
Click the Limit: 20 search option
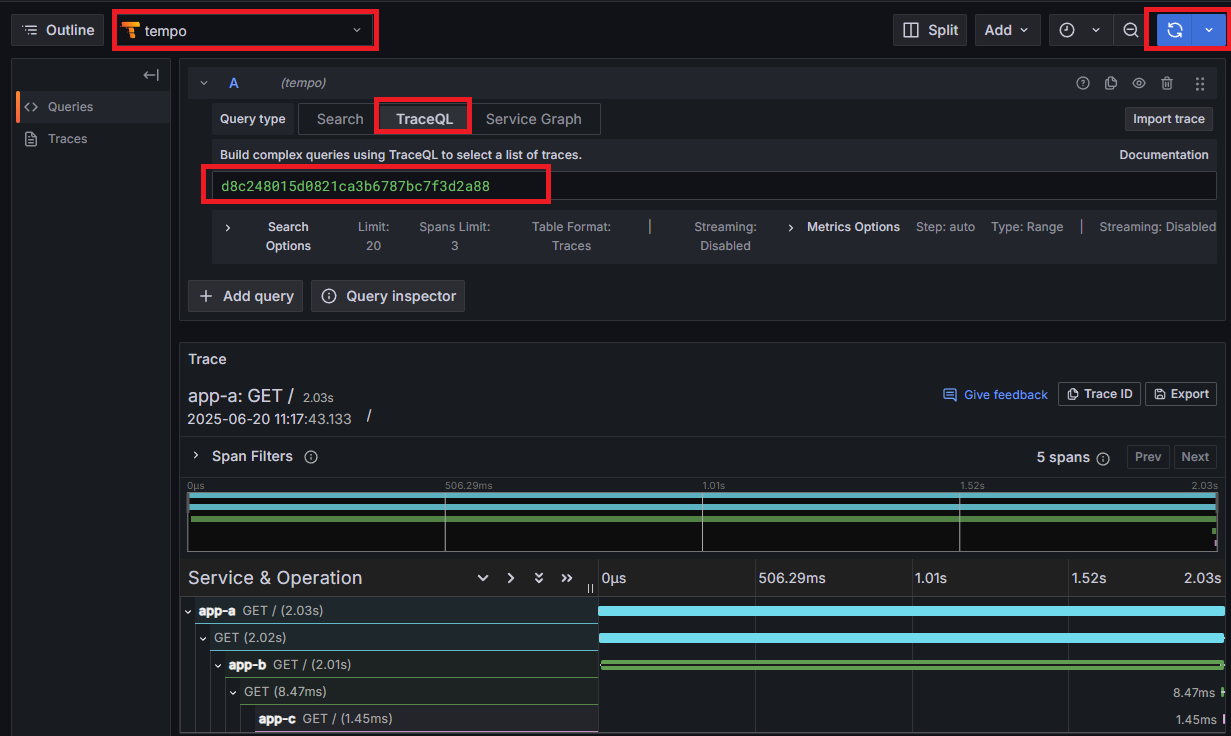coord(373,236)
